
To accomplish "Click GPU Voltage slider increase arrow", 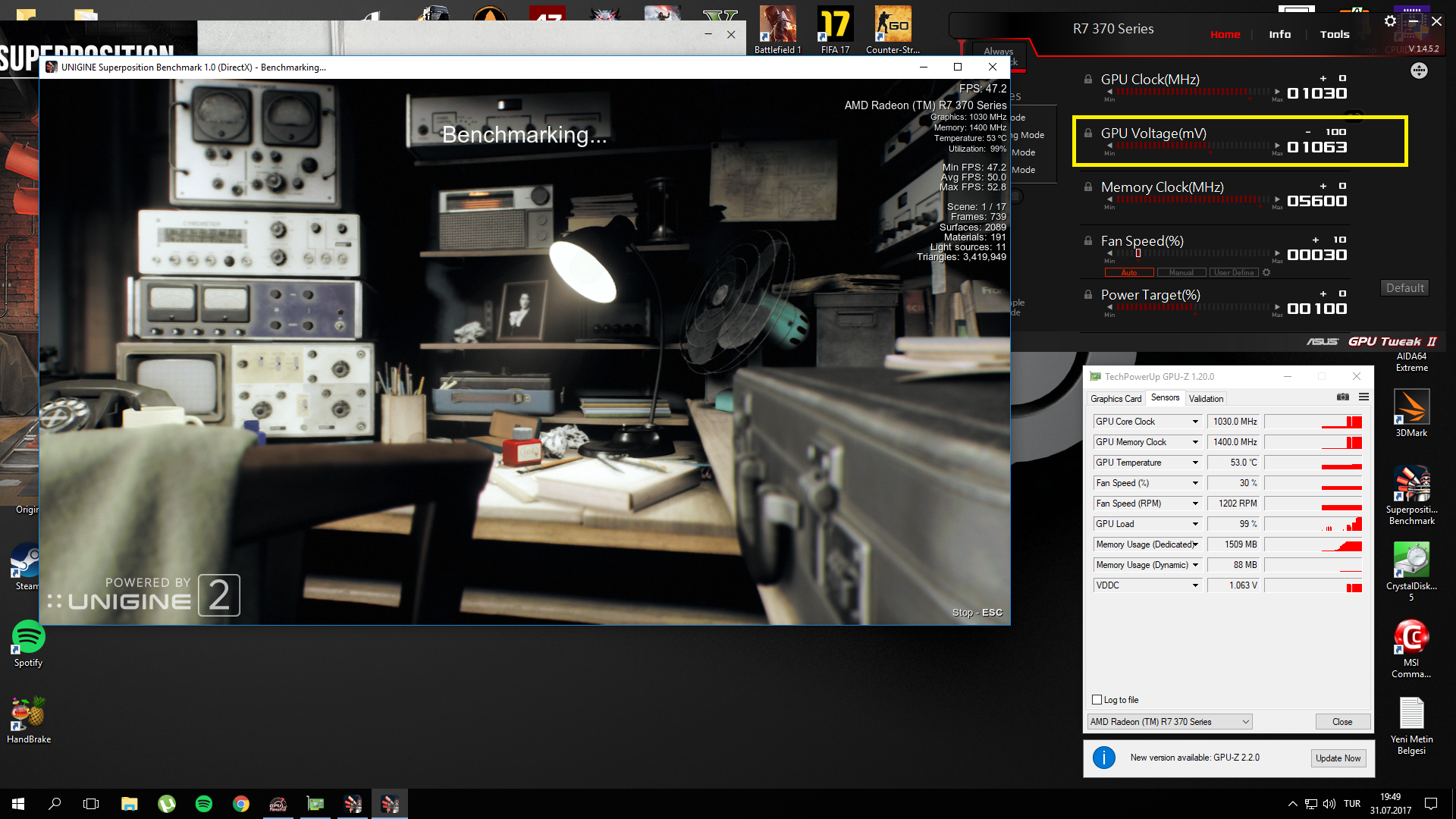I will tap(1277, 146).
